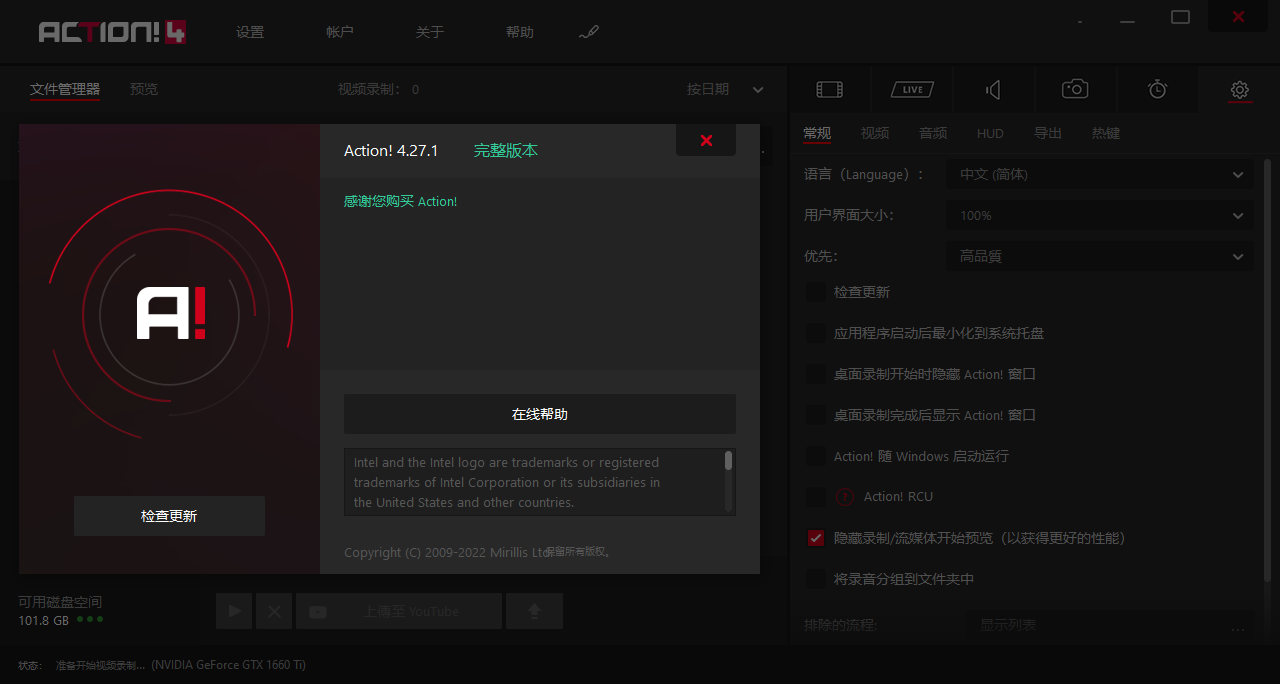Select the 视频 settings tab
This screenshot has height=684, width=1280.
(875, 133)
